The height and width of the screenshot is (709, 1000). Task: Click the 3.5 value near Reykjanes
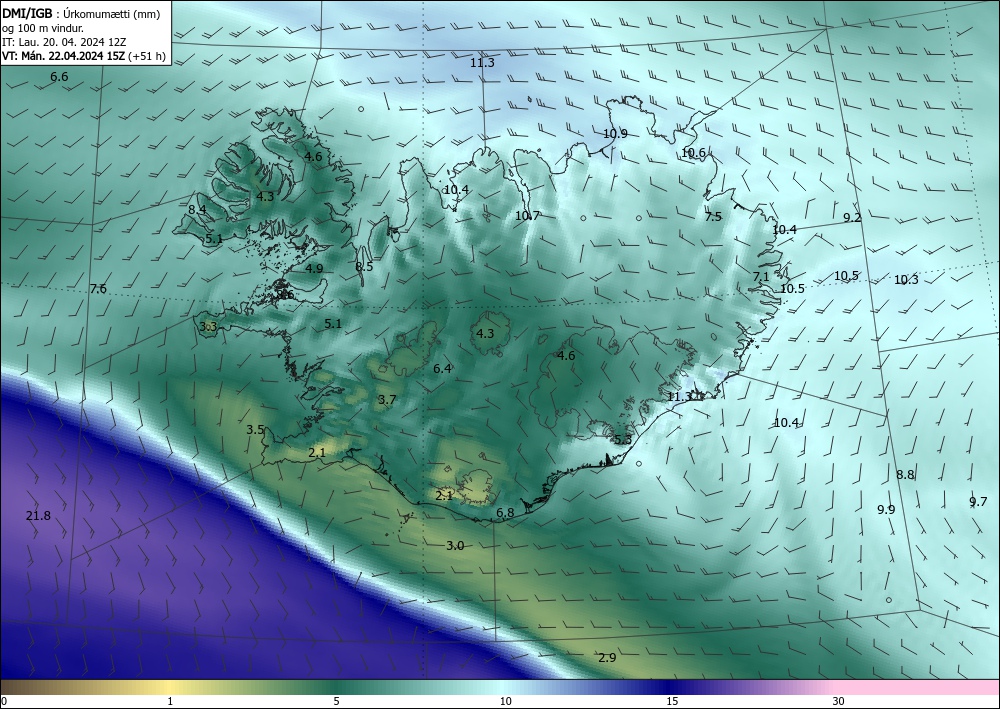click(x=255, y=430)
